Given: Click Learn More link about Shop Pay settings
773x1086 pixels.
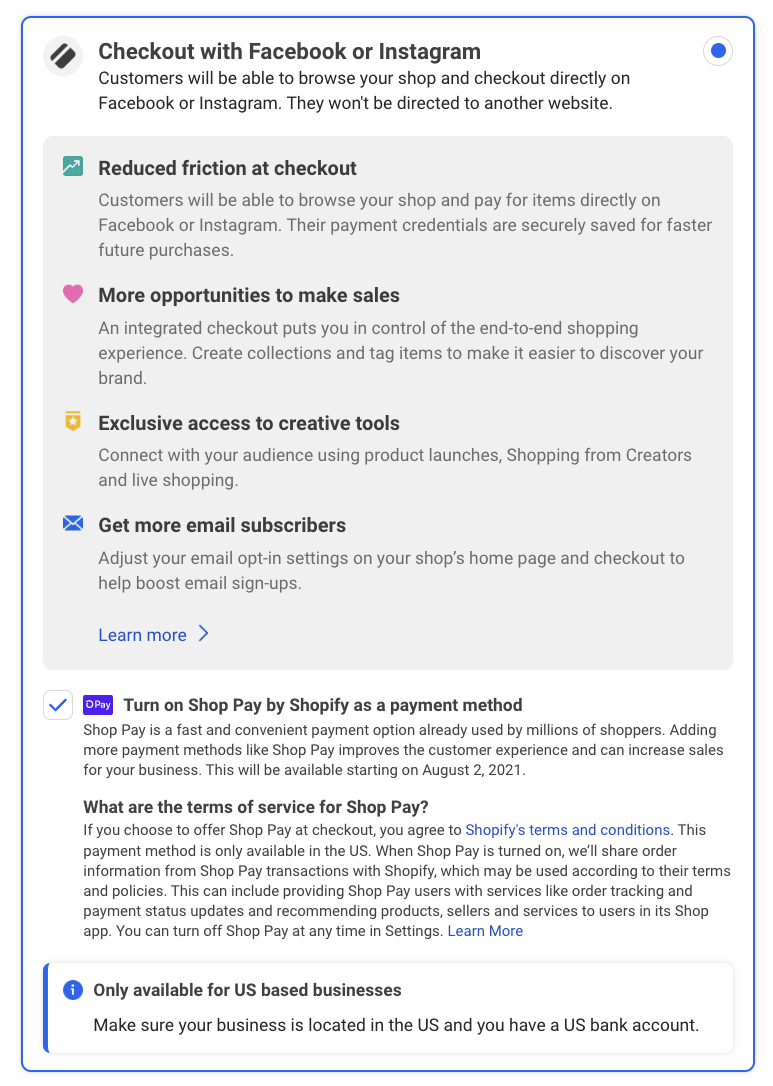Looking at the screenshot, I should (485, 931).
